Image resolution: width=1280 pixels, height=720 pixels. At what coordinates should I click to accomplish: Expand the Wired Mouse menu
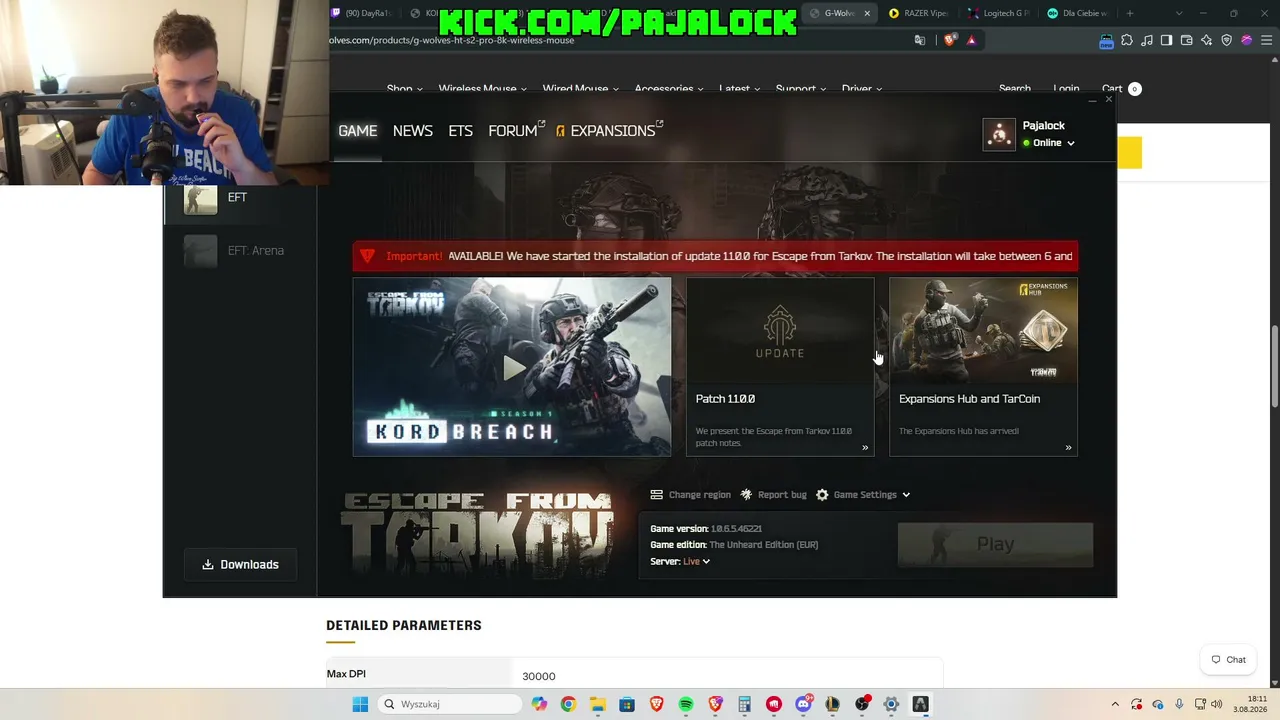tap(580, 89)
